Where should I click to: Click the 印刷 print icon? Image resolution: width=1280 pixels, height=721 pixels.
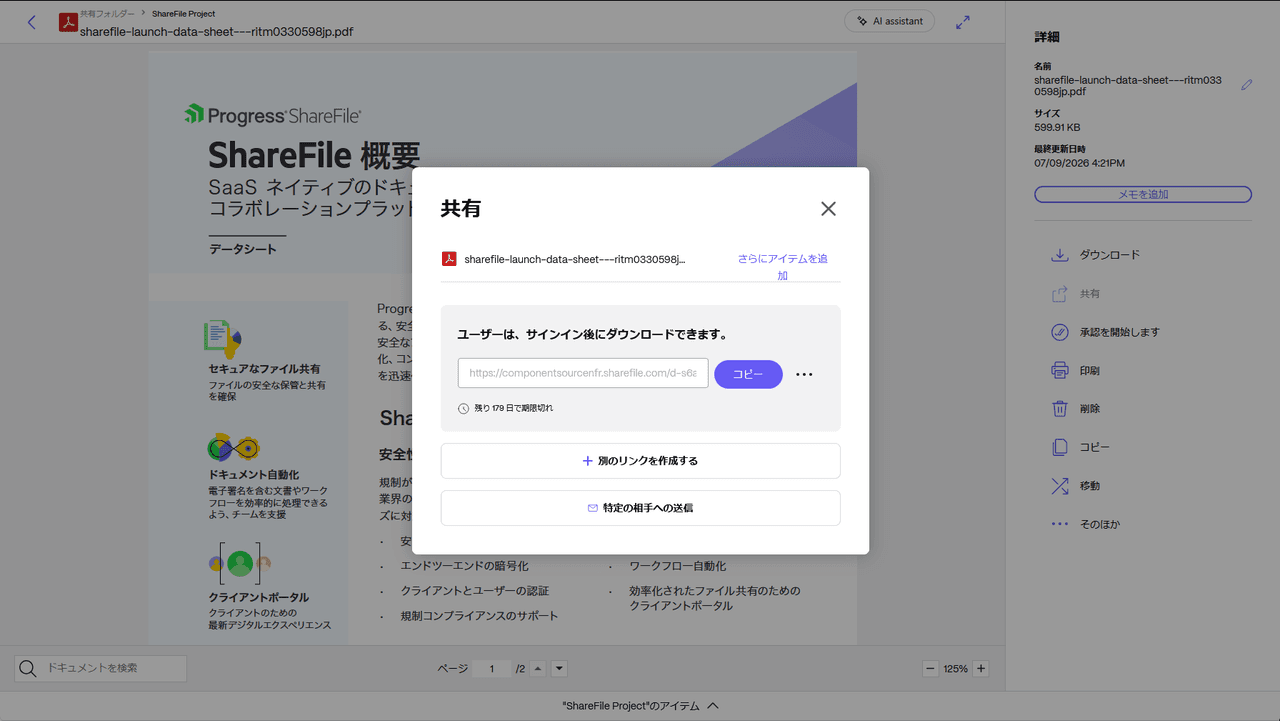1060,370
